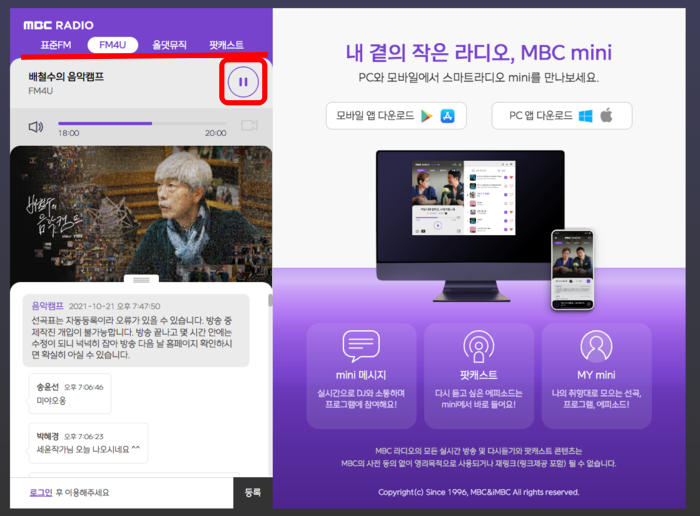This screenshot has width=700, height=516.
Task: Click the monitor preview image of MBC mini
Action: 470,226
